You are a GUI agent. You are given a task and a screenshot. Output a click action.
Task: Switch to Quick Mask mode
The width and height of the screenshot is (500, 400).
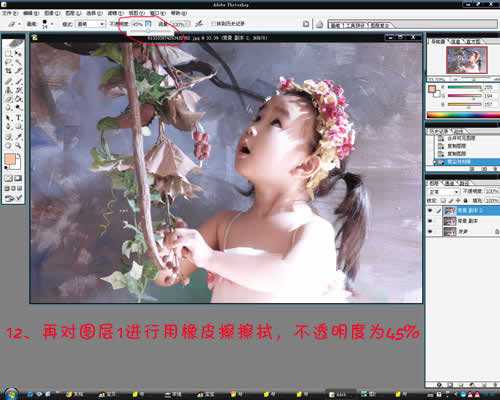coord(18,179)
